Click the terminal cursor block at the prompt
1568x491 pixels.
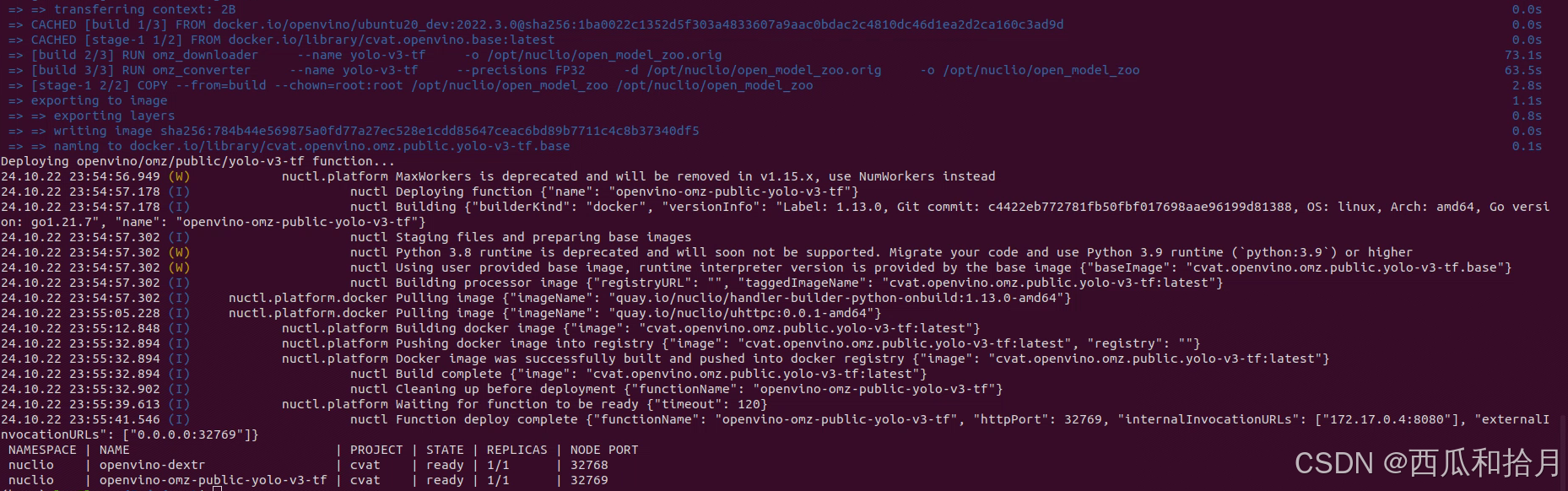[217, 488]
